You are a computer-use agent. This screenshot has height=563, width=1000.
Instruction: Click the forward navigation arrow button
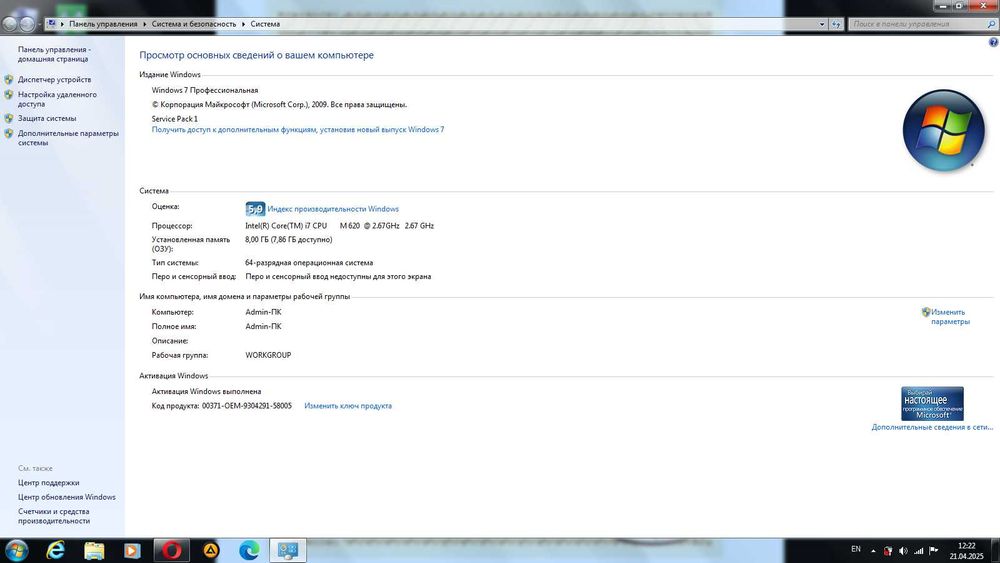point(27,24)
